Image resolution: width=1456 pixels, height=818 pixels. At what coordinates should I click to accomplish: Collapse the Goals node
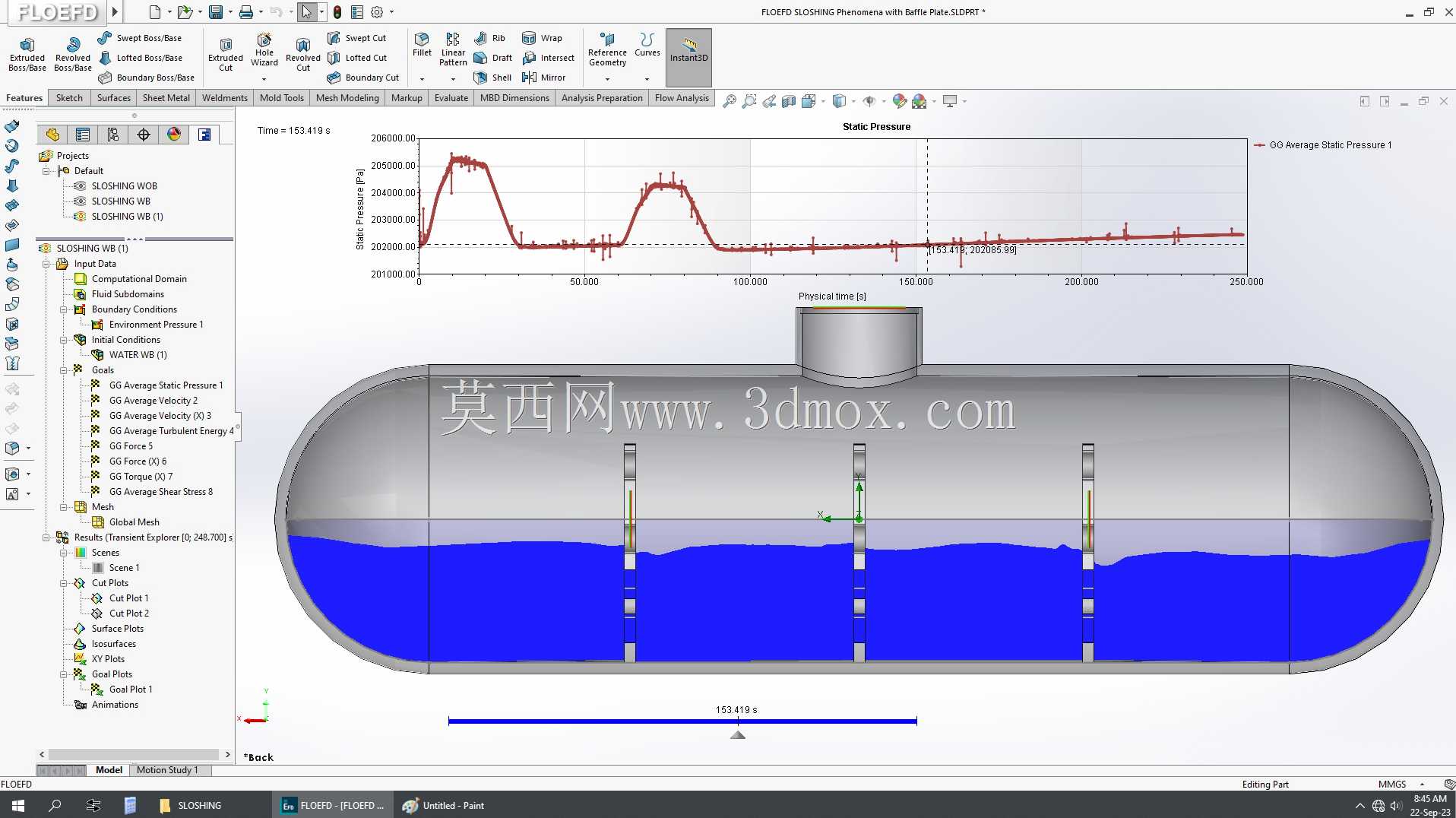pos(64,370)
